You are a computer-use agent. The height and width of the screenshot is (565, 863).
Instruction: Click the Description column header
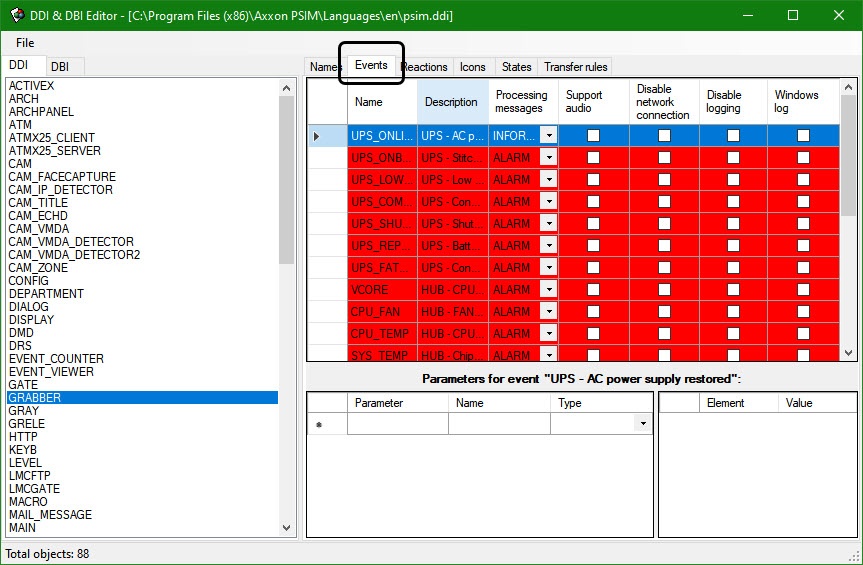click(451, 102)
